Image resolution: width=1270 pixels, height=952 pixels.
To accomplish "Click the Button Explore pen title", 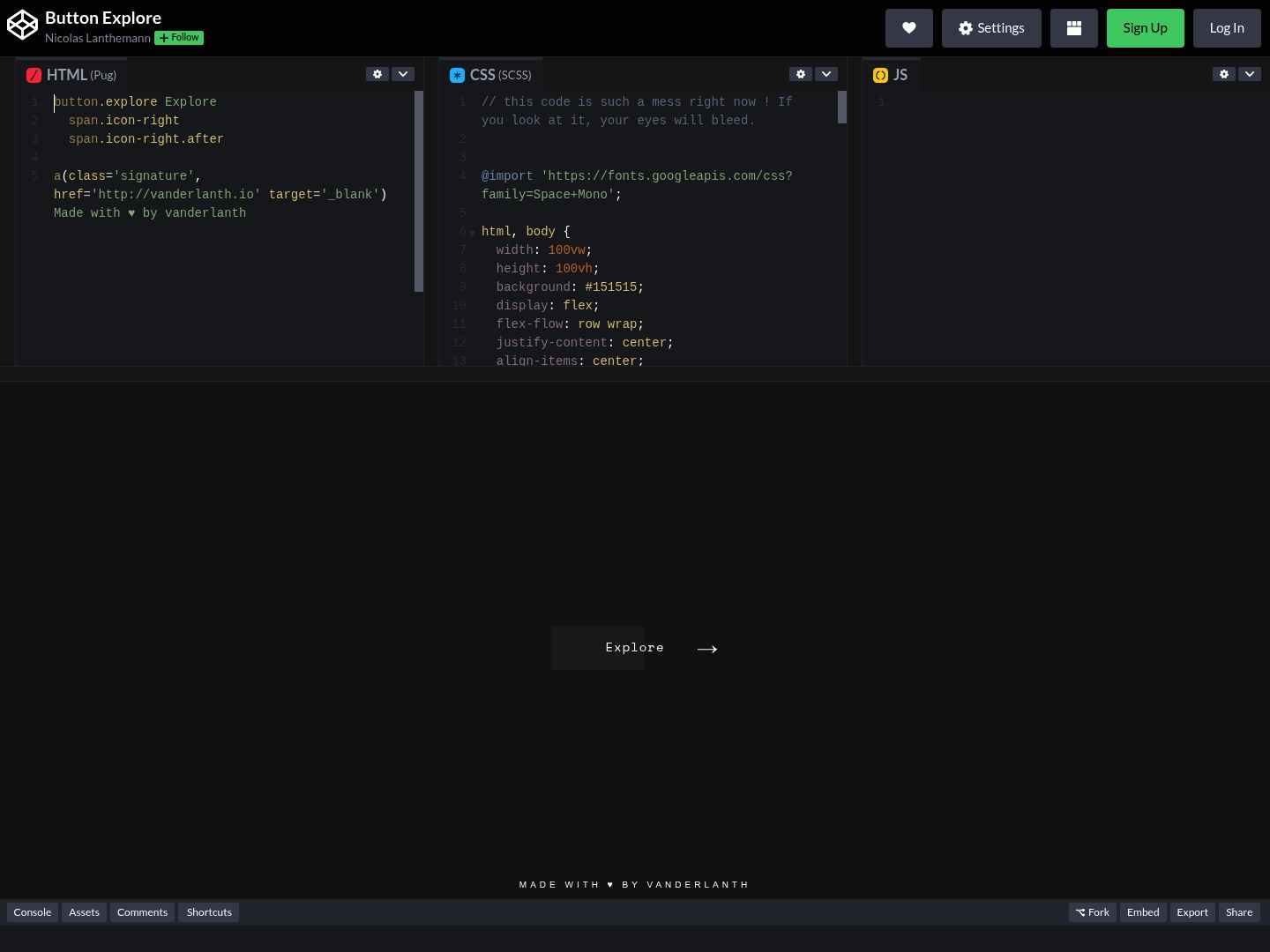I will click(103, 18).
